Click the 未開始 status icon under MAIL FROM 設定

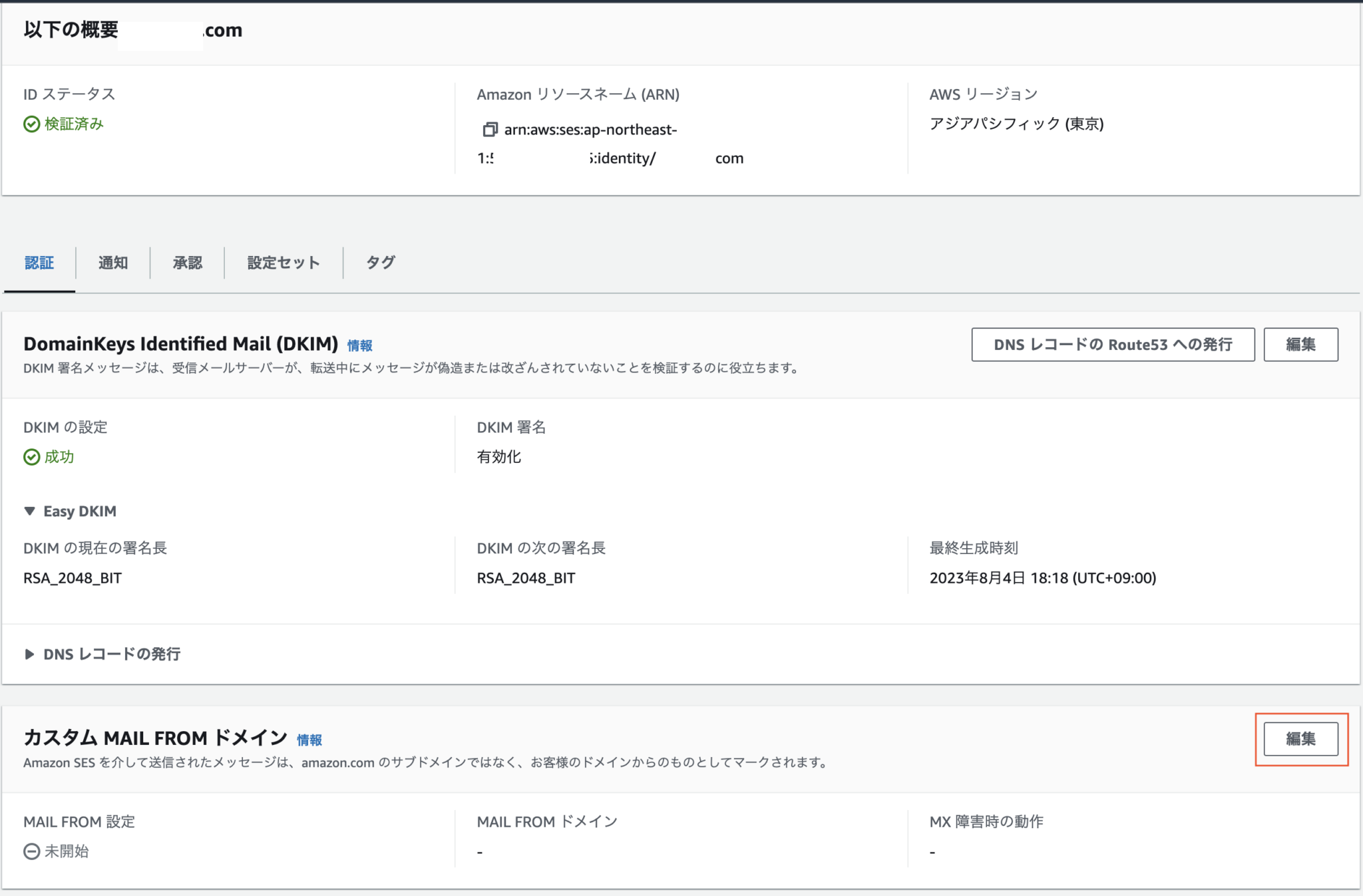coord(30,851)
